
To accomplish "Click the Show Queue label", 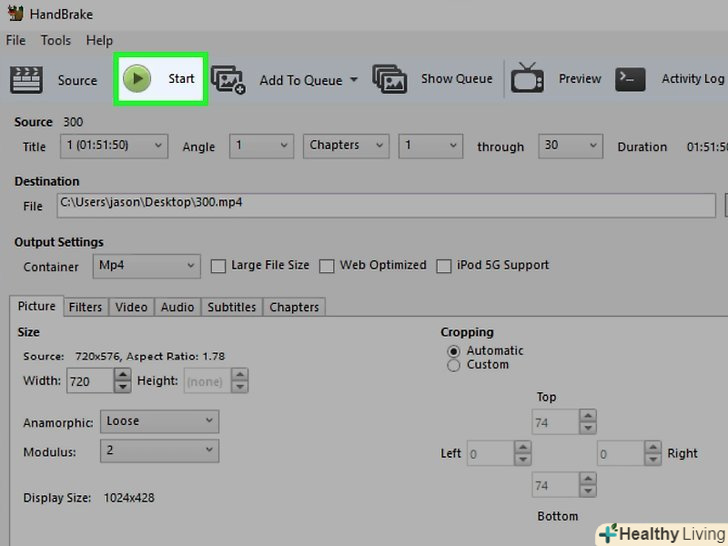I will coord(457,79).
